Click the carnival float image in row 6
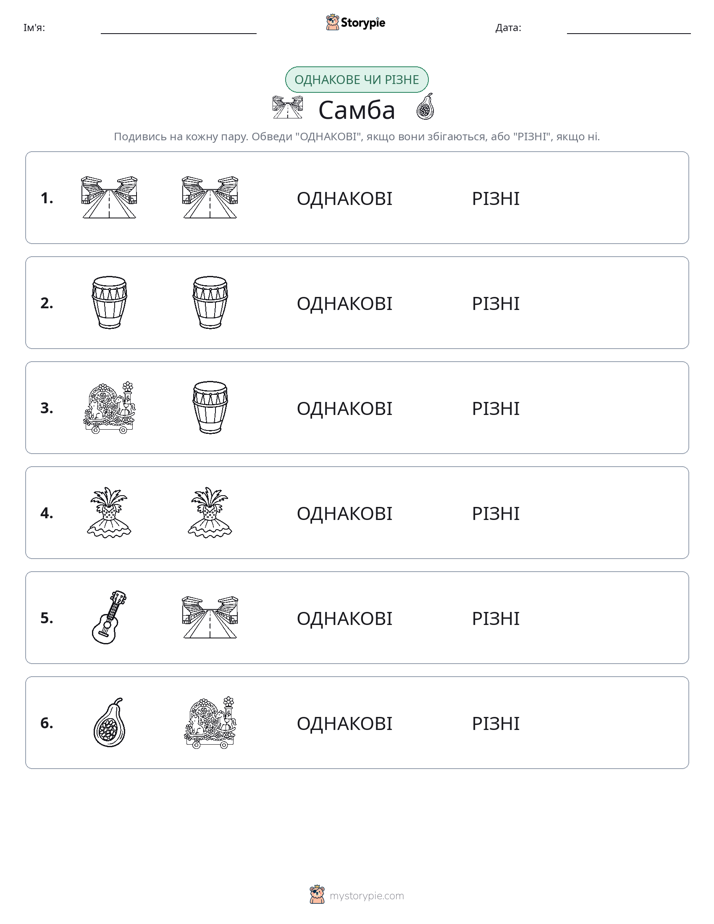714x924 pixels. point(210,722)
